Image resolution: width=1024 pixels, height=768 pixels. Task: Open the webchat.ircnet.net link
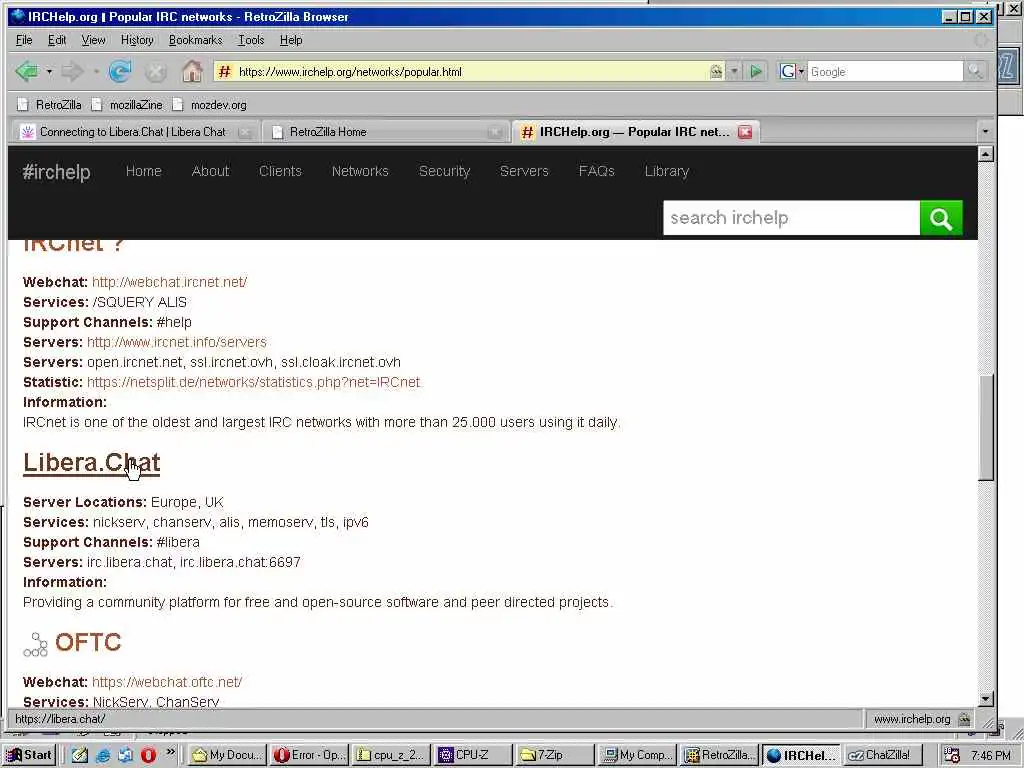pos(169,282)
